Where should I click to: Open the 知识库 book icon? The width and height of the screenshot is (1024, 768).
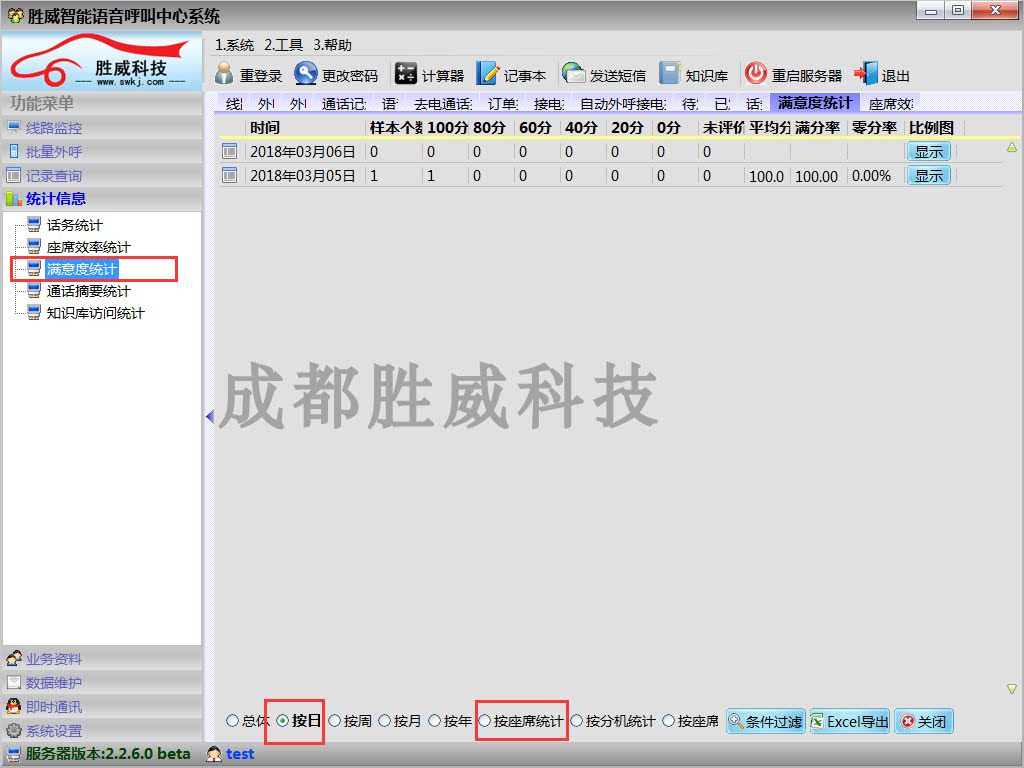(x=669, y=74)
